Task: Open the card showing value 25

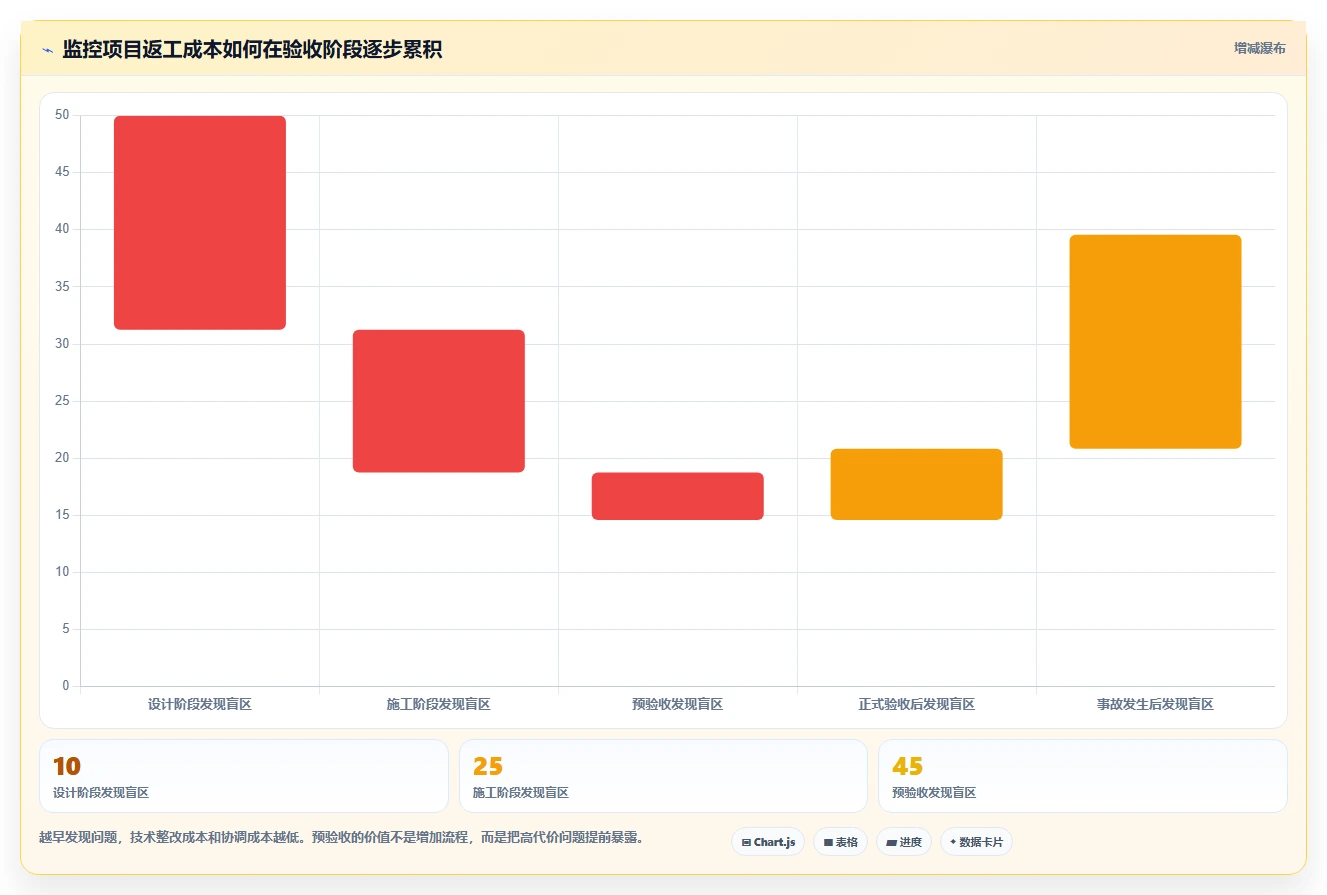Action: [663, 776]
